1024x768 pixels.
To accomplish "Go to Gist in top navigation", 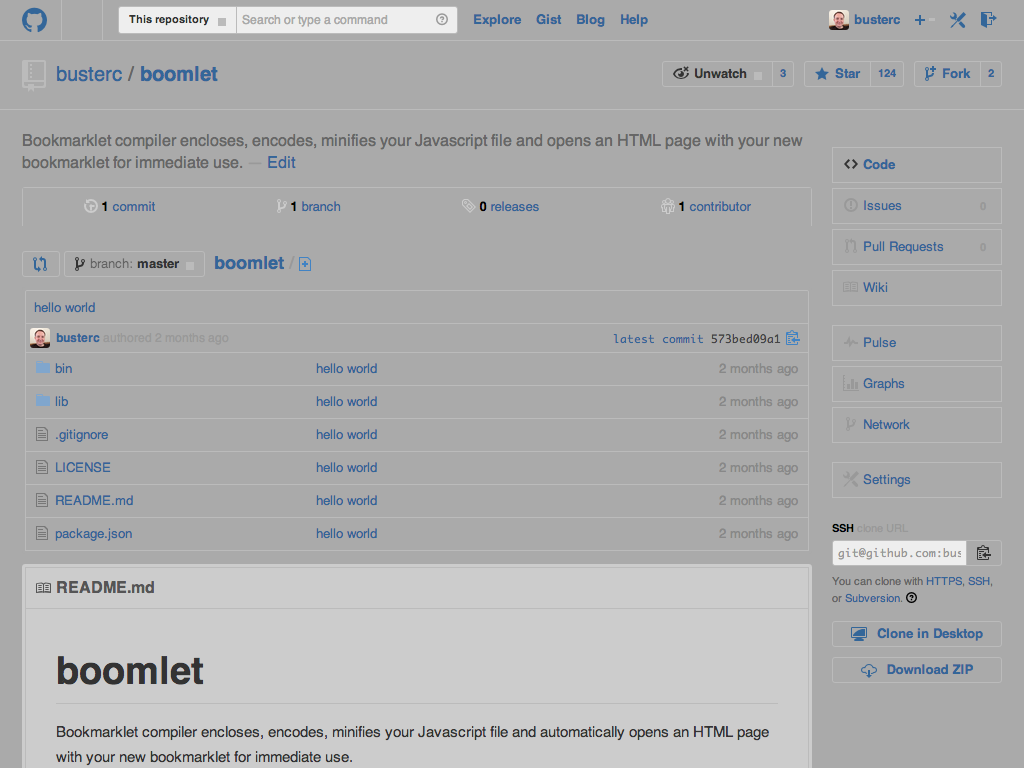I will click(549, 20).
